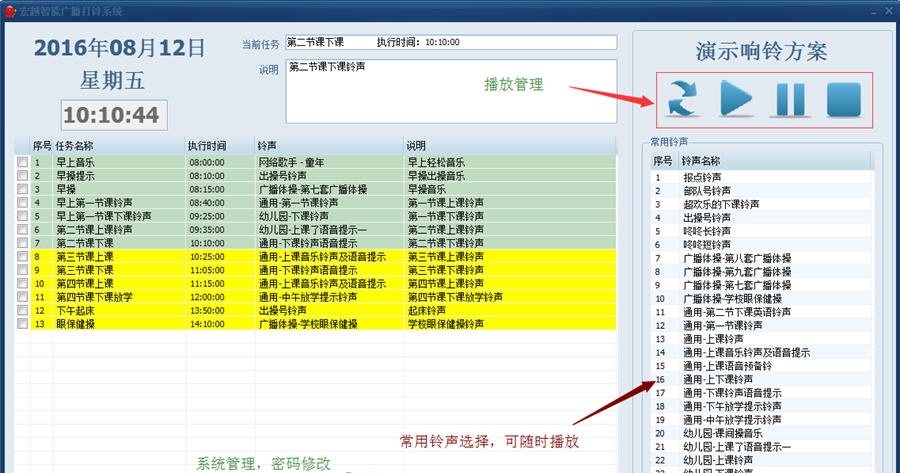Sort by the 任务名称 column header
This screenshot has width=900, height=473.
point(118,145)
